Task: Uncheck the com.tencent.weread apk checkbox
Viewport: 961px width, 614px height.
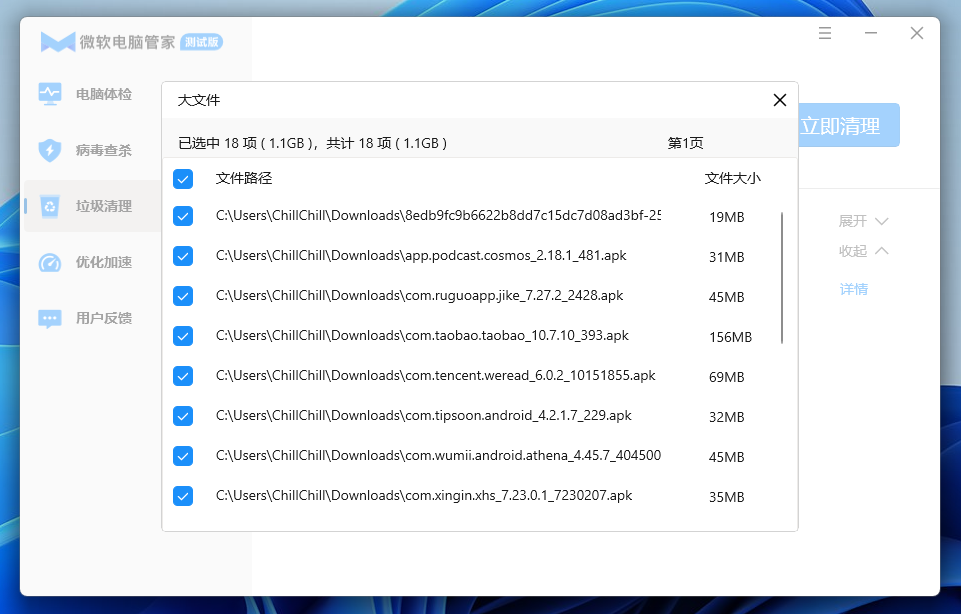Action: click(x=183, y=376)
